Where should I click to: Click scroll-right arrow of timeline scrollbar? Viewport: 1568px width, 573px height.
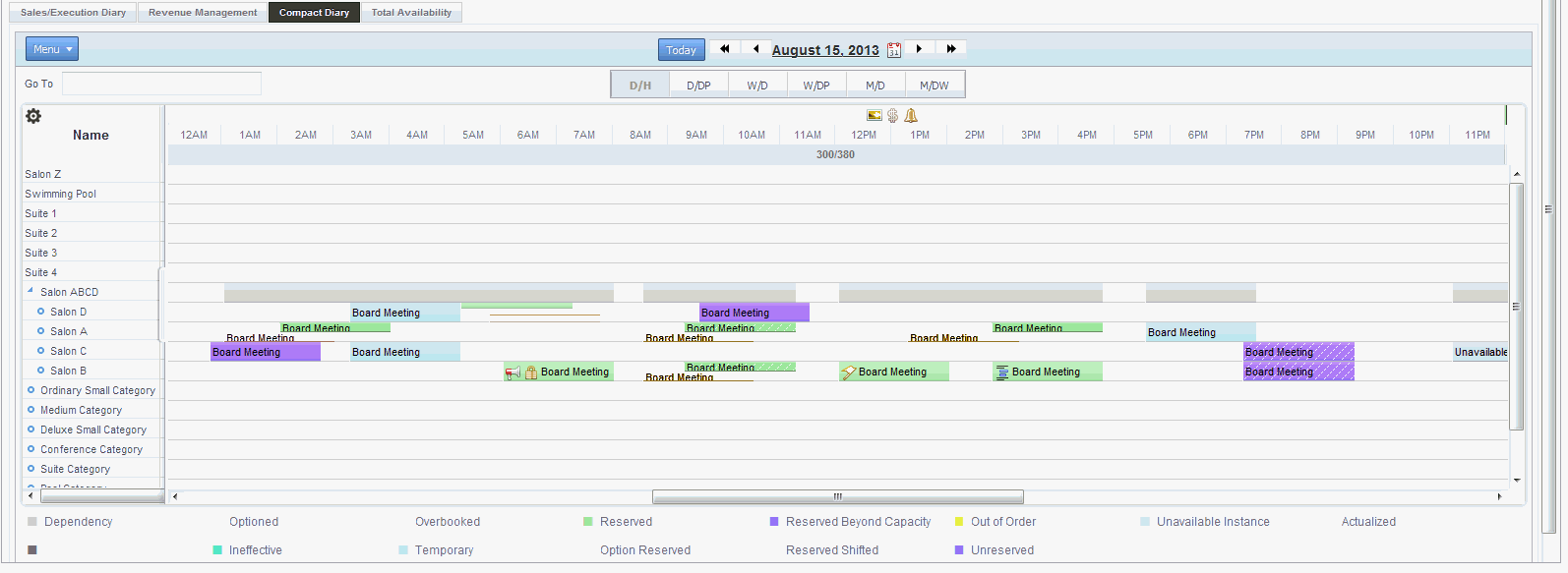pos(1499,496)
